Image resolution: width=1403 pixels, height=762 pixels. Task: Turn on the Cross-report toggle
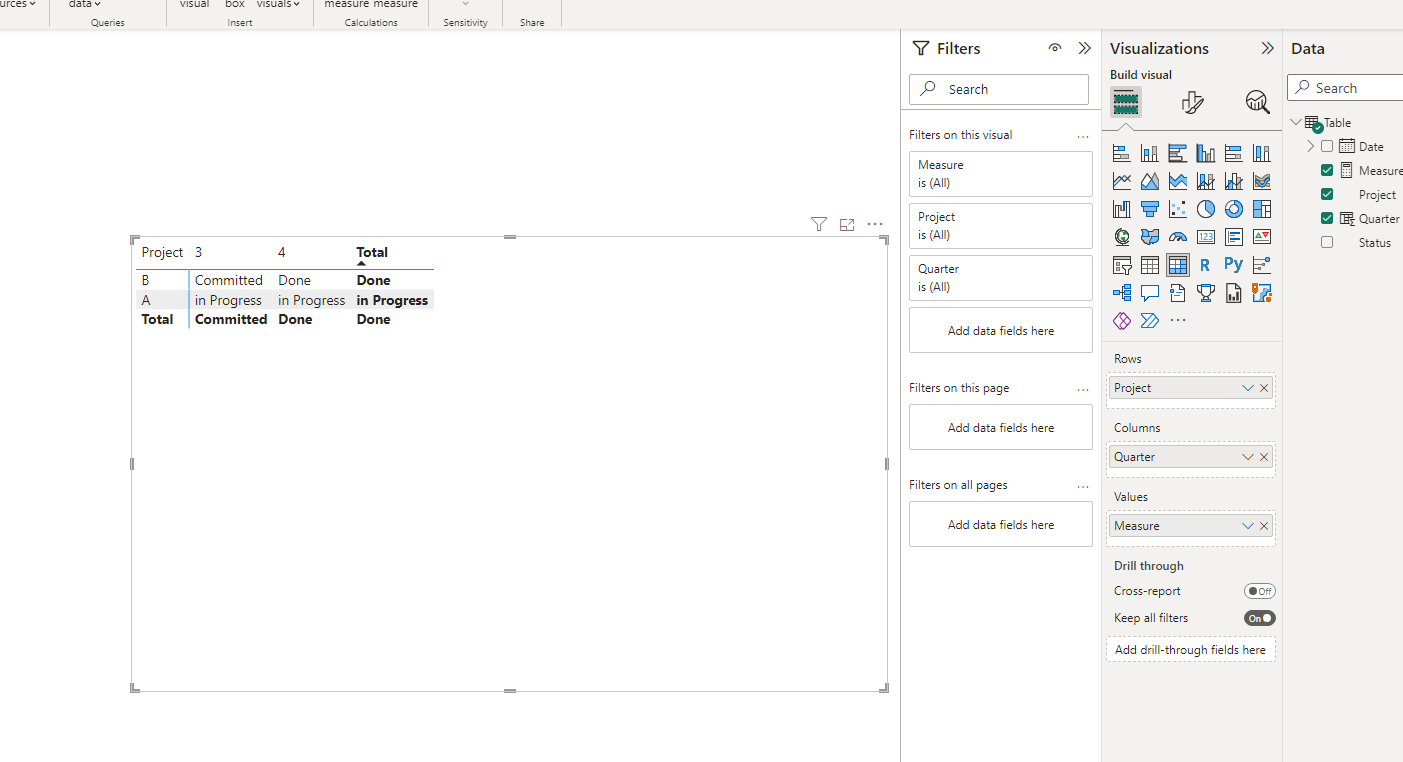coord(1260,591)
